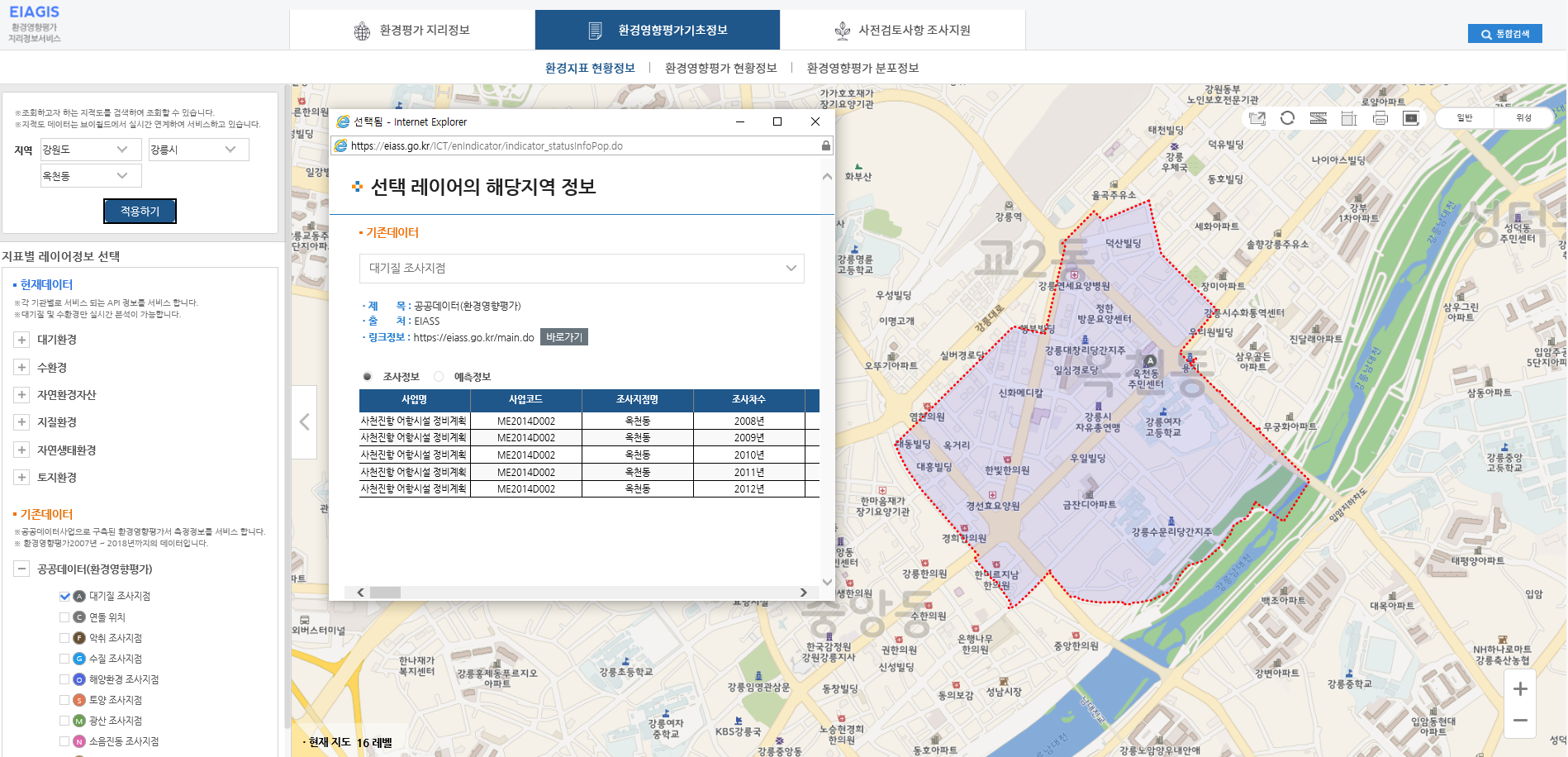Open the 대기질 조사지점 dropdown in popup
The height and width of the screenshot is (757, 1568).
click(x=582, y=269)
